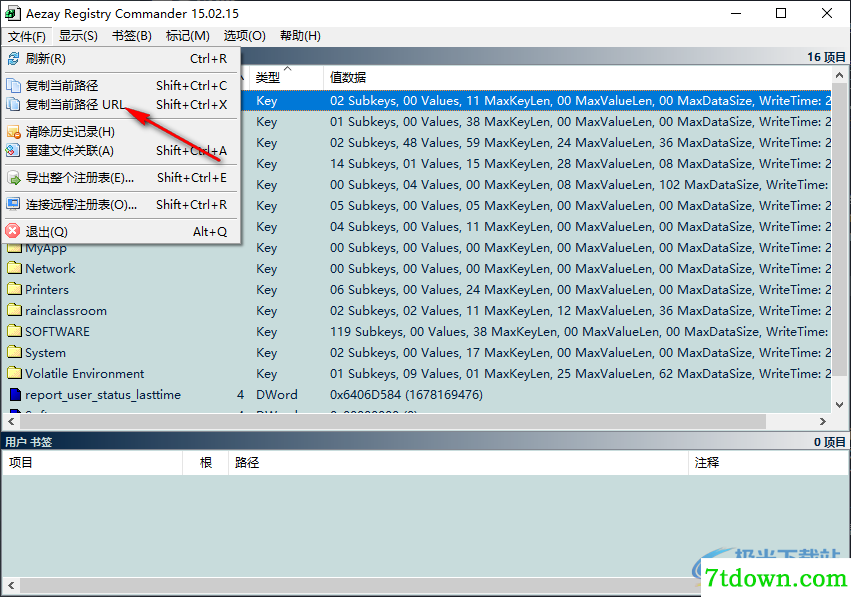The height and width of the screenshot is (597, 851).
Task: Click the refresh icon beside 刷新(R)
Action: pos(14,59)
